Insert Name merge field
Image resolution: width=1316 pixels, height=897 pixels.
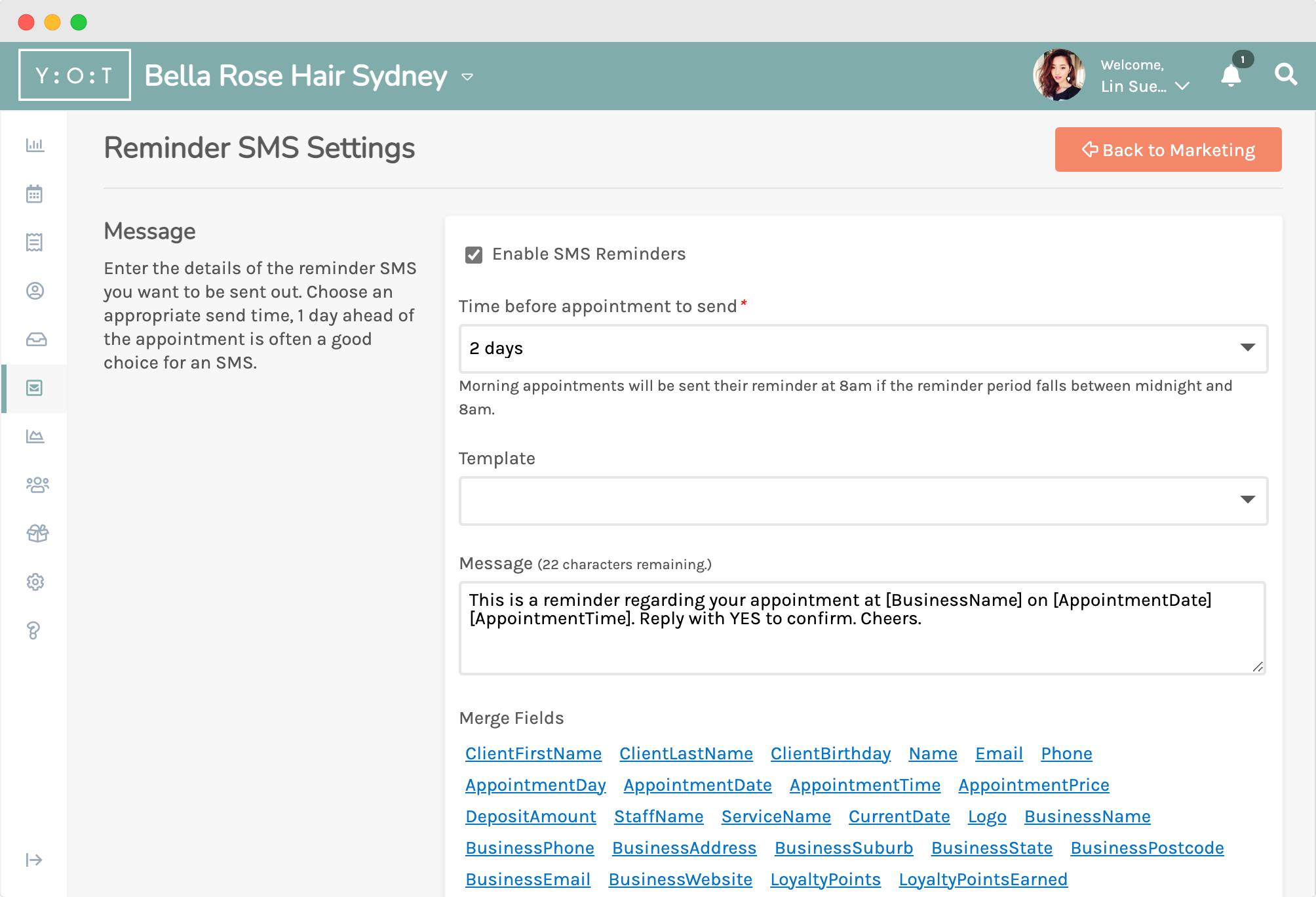coord(933,753)
